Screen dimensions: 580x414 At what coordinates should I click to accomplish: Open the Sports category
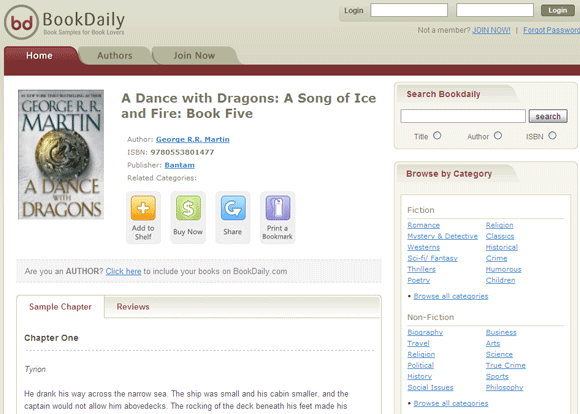tap(497, 376)
